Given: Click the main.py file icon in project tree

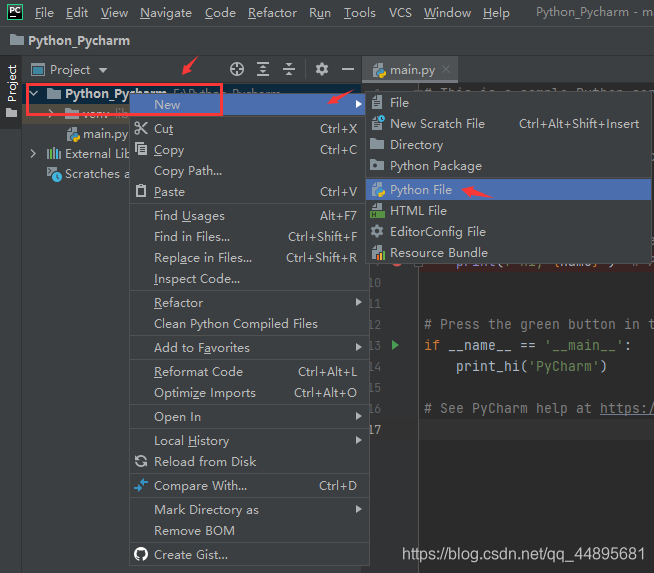Looking at the screenshot, I should click(73, 134).
